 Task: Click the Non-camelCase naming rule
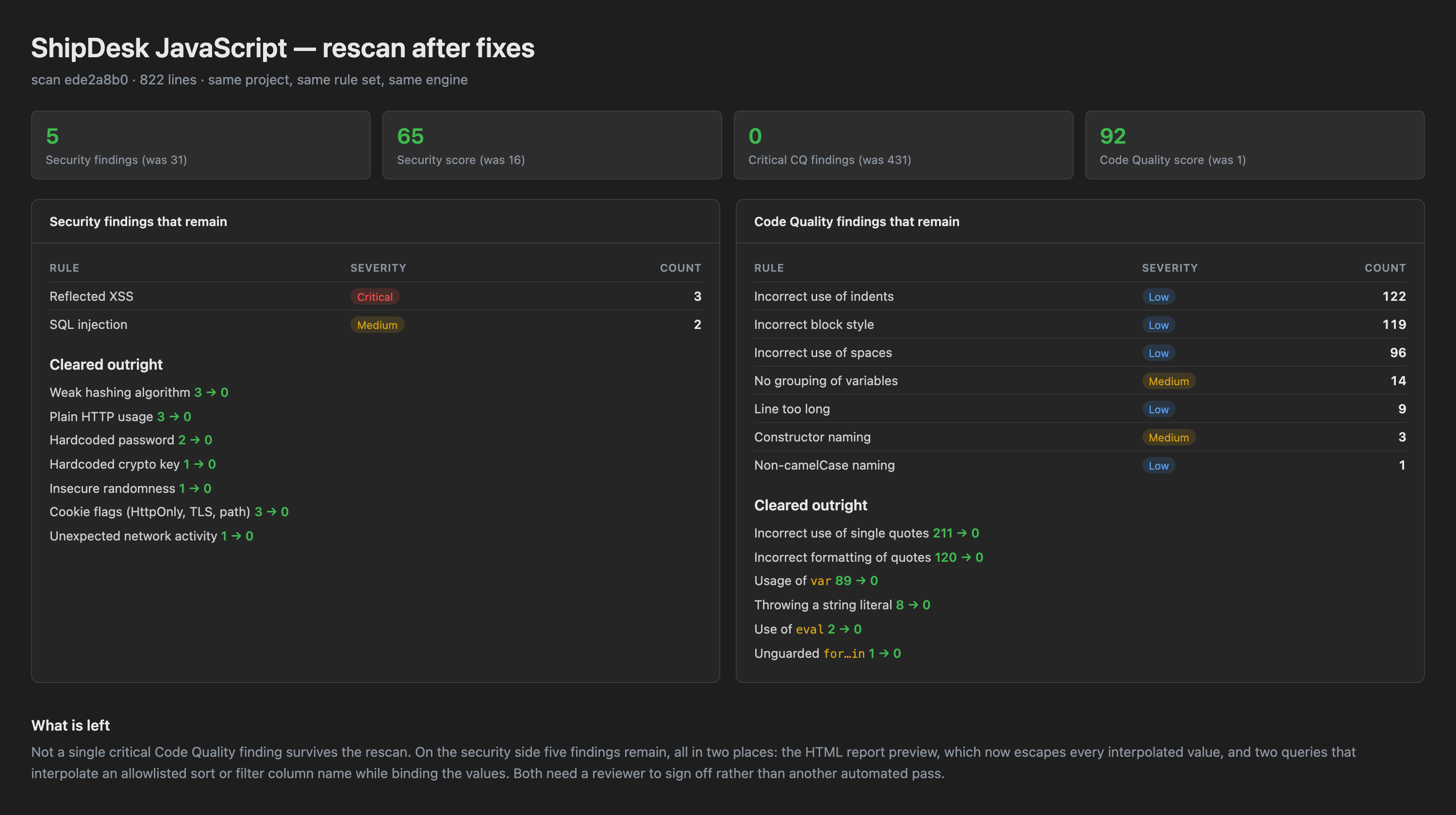(x=824, y=465)
